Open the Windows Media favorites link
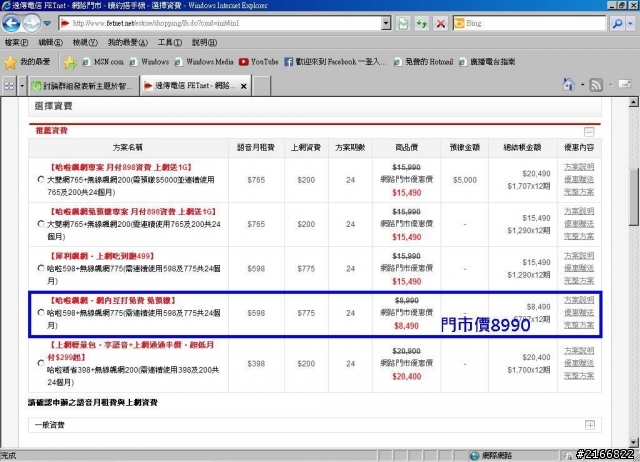This screenshot has height=462, width=640. click(x=204, y=62)
